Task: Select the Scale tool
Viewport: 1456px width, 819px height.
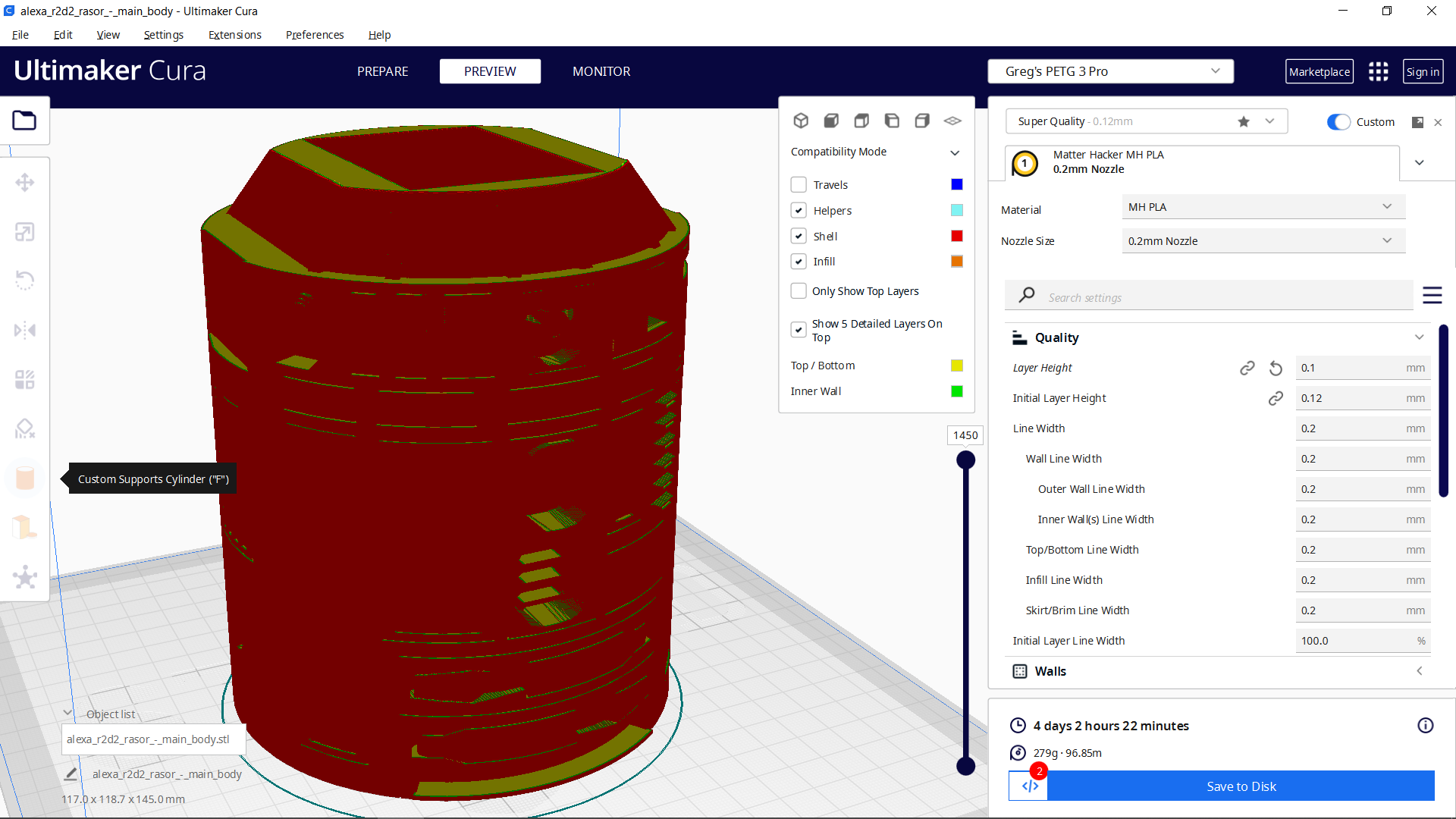Action: pos(25,231)
